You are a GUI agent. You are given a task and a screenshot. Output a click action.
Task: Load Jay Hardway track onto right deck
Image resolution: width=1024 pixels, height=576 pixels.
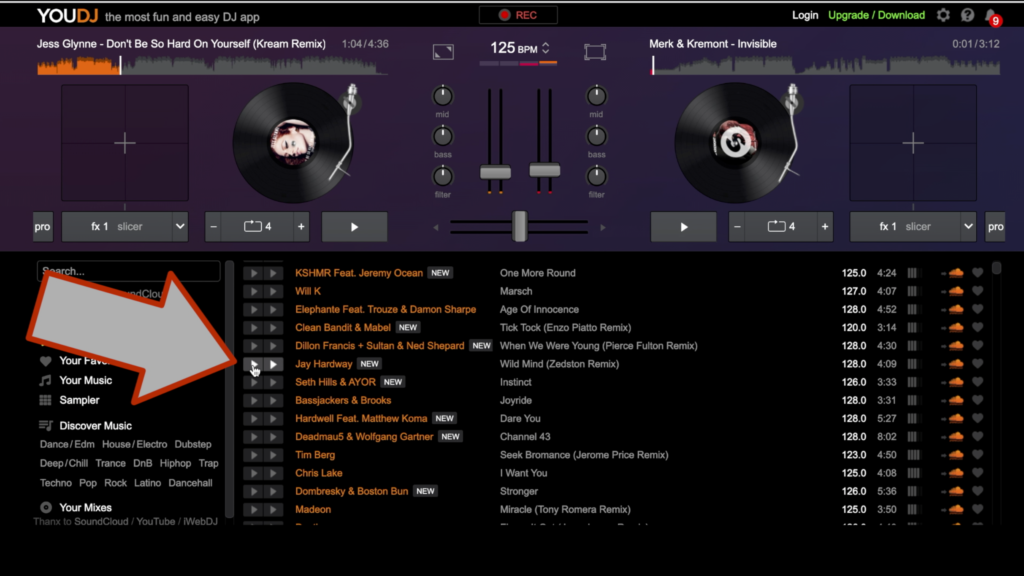(274, 364)
